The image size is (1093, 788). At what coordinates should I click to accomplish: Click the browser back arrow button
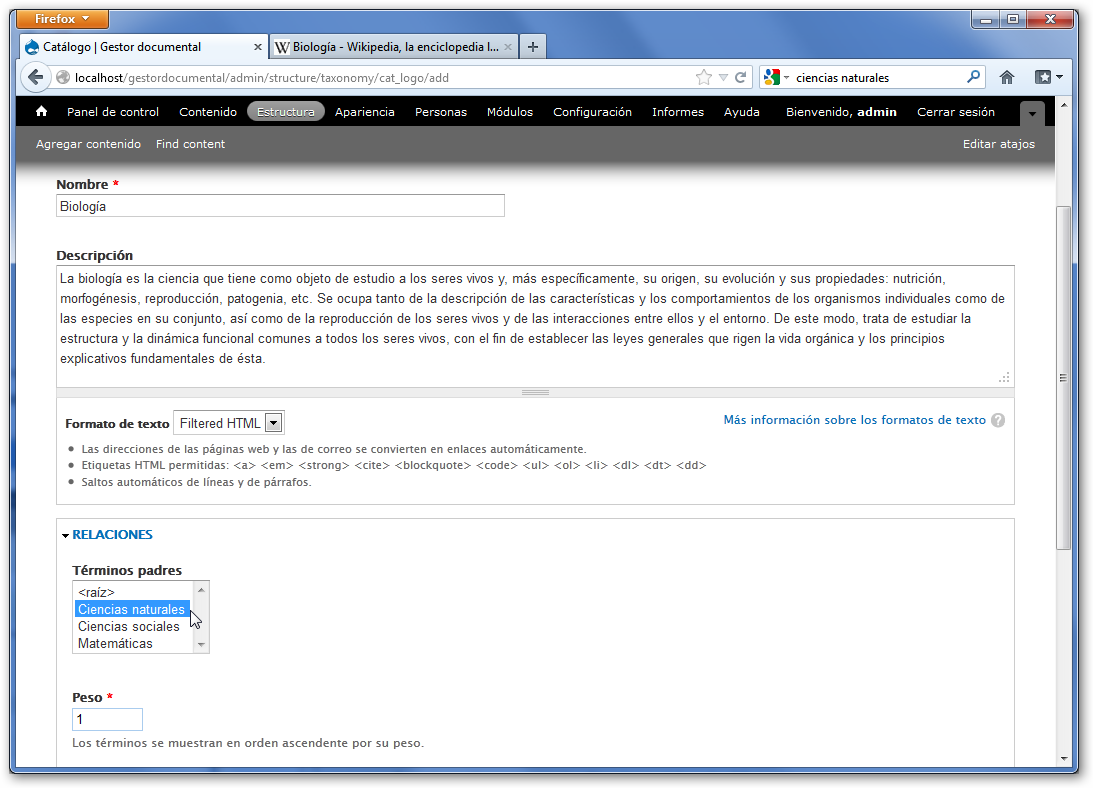point(36,77)
